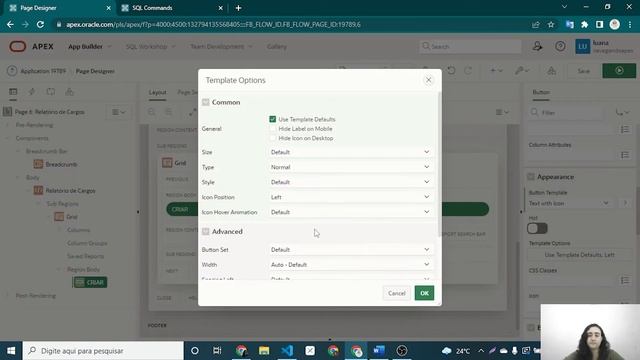This screenshot has height=360, width=640.
Task: Open Microsoft Word from taskbar
Action: (379, 351)
